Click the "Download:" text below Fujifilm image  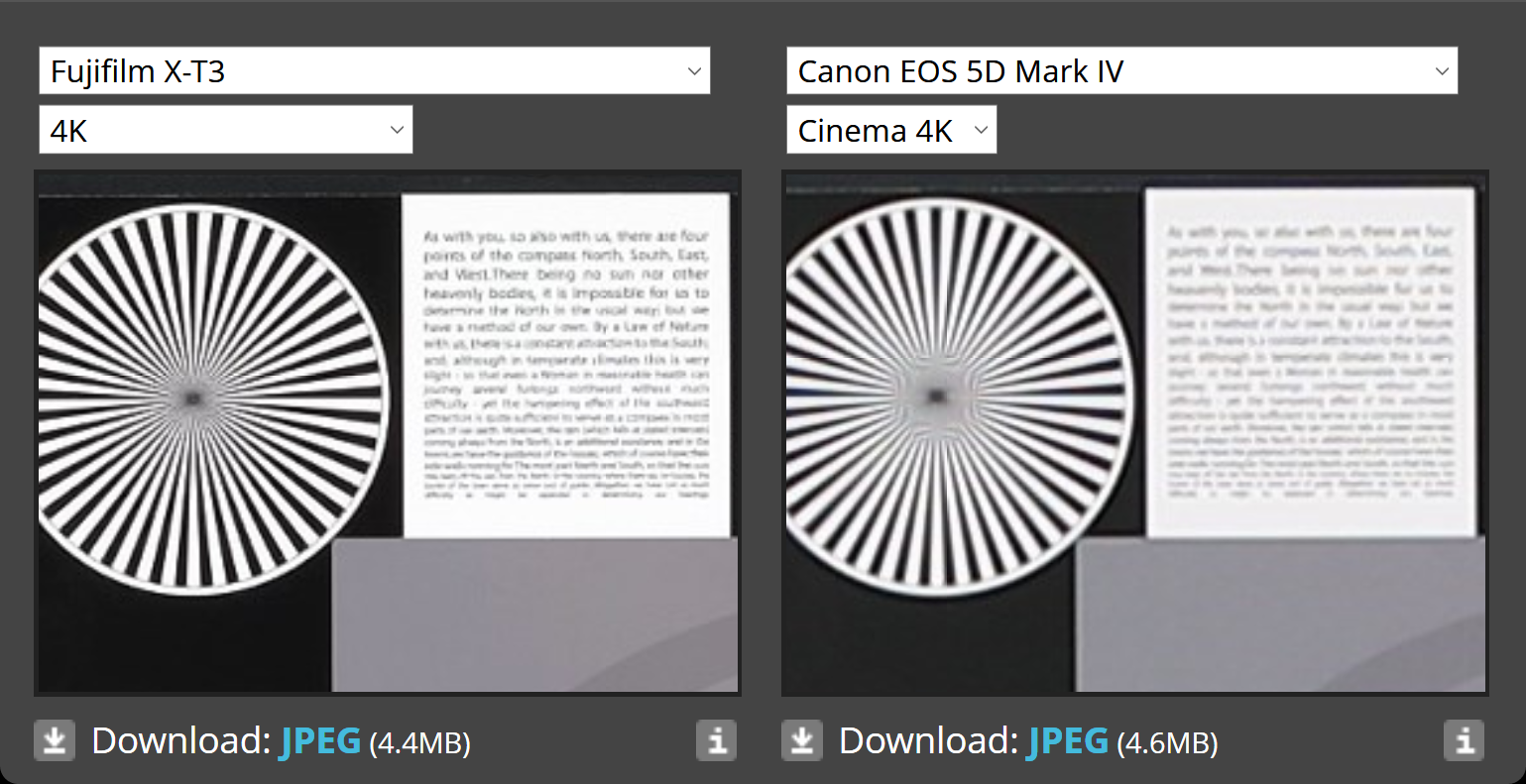pyautogui.click(x=180, y=740)
